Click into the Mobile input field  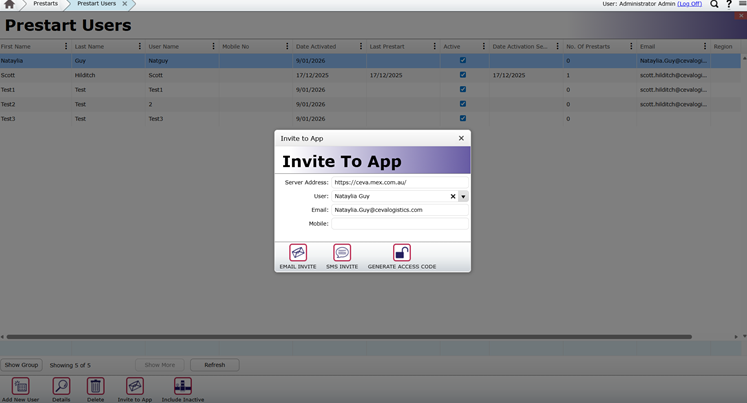tap(400, 224)
